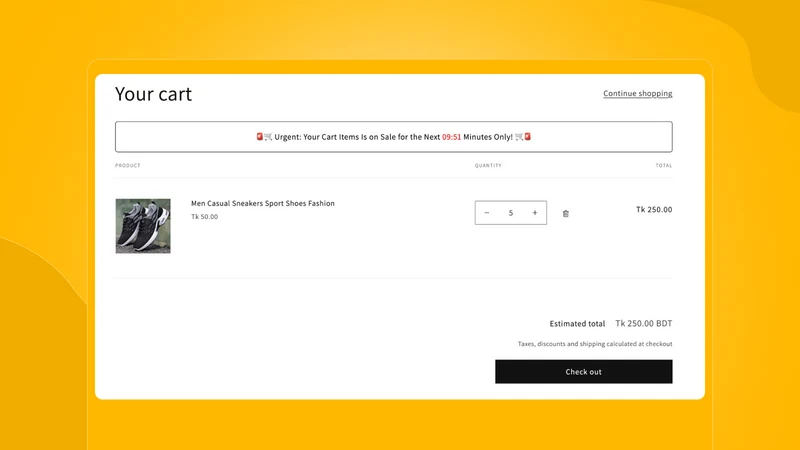Viewport: 800px width, 450px height.
Task: Click the Estimated total label
Action: point(577,323)
